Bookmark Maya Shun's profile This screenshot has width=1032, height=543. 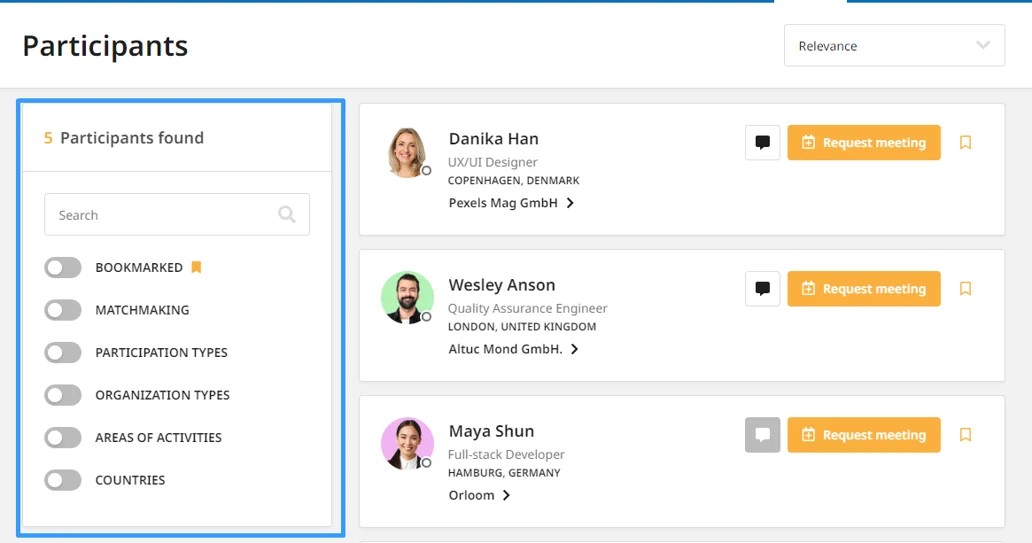[x=965, y=435]
